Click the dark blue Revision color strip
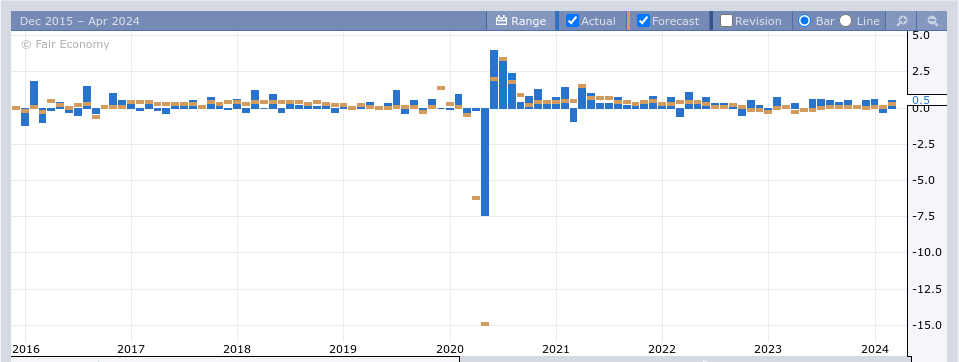This screenshot has width=959, height=362. point(711,21)
